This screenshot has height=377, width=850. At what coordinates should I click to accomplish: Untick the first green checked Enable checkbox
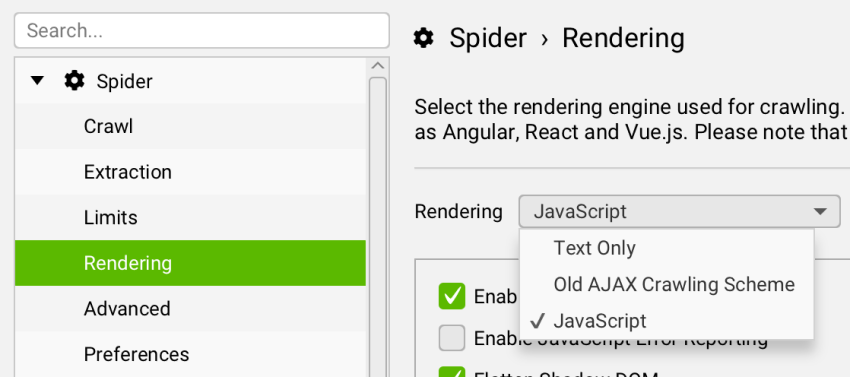452,296
